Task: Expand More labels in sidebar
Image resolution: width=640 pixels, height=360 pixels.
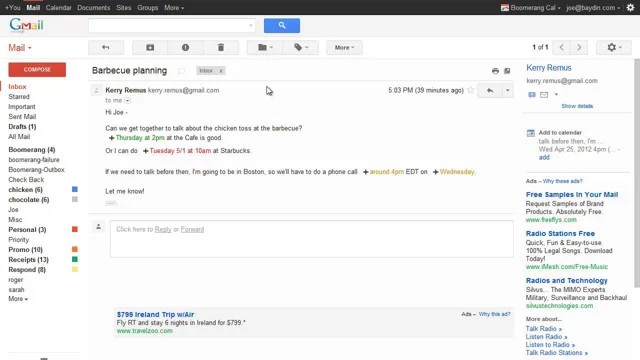Action: pos(18,299)
